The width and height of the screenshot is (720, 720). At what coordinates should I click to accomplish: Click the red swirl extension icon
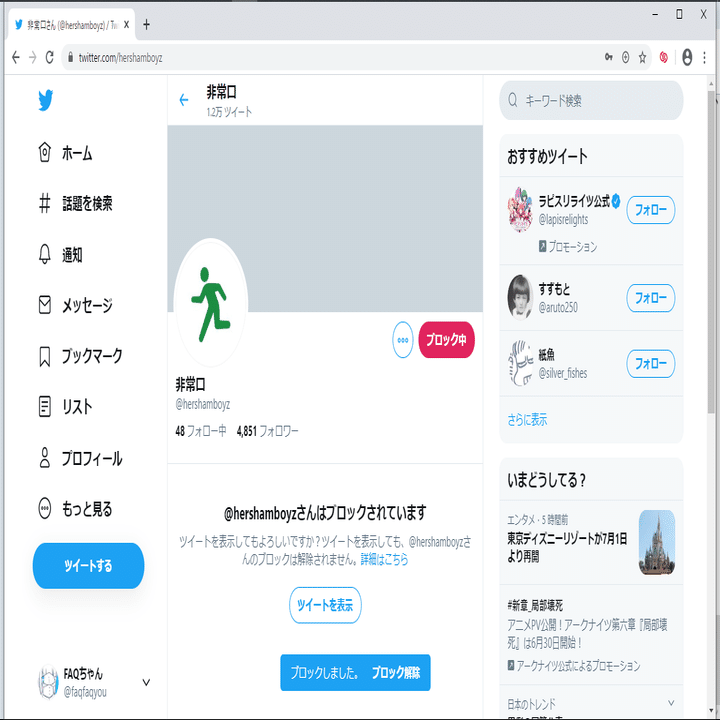[x=664, y=57]
